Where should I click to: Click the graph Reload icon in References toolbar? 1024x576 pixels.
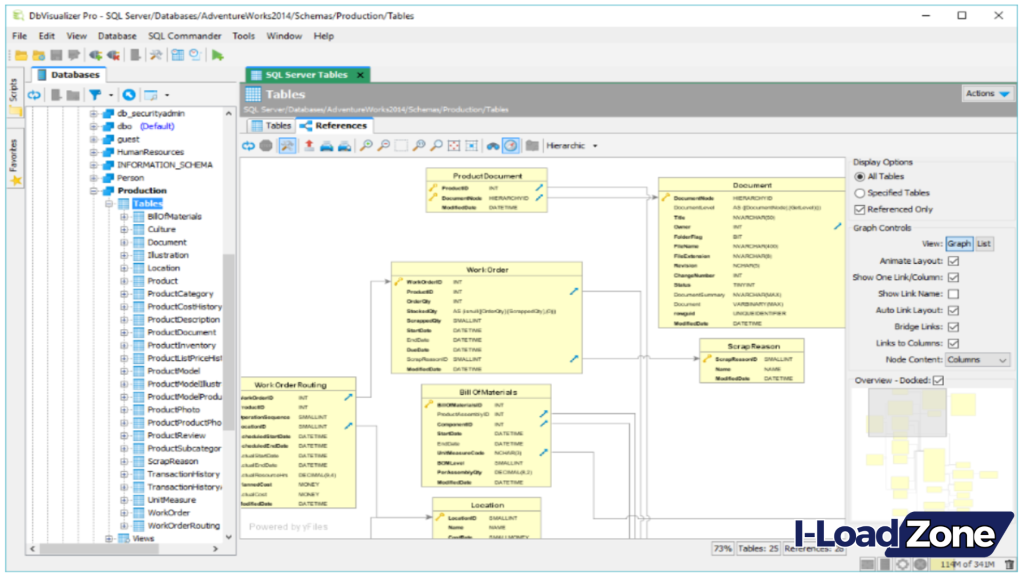point(248,146)
